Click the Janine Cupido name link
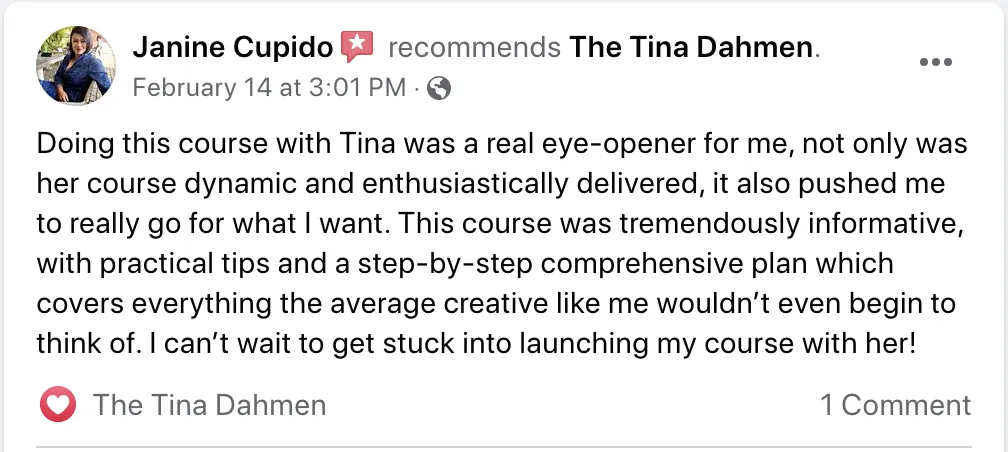This screenshot has width=1008, height=452. point(232,46)
